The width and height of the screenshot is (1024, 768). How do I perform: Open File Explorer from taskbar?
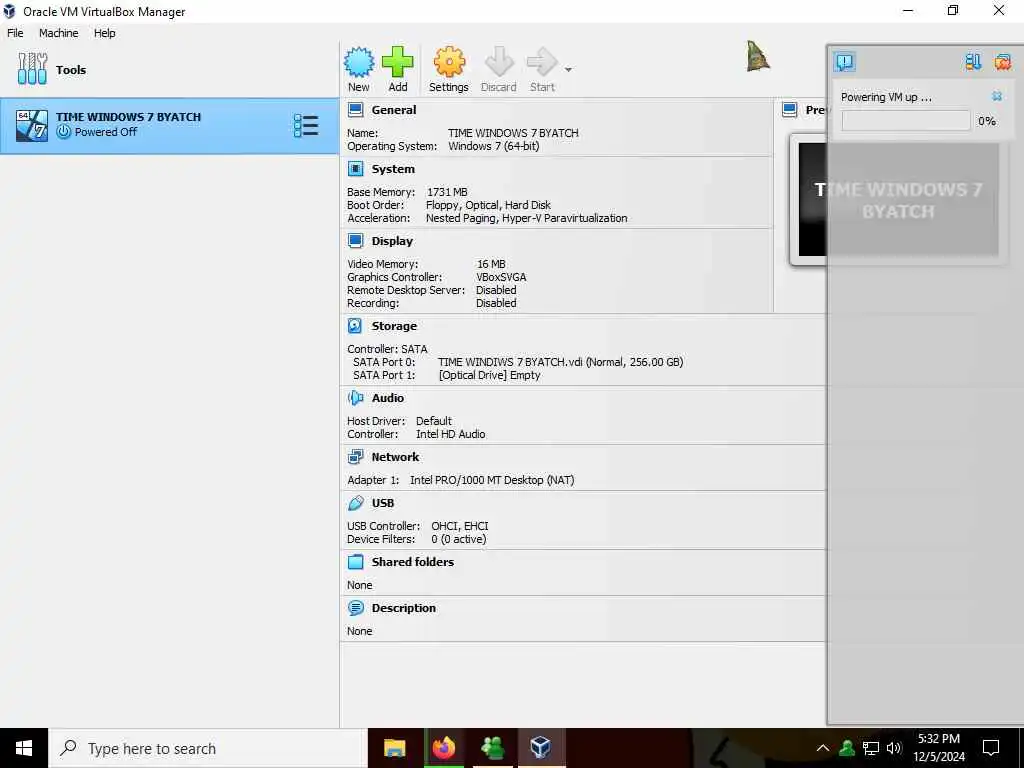click(394, 748)
